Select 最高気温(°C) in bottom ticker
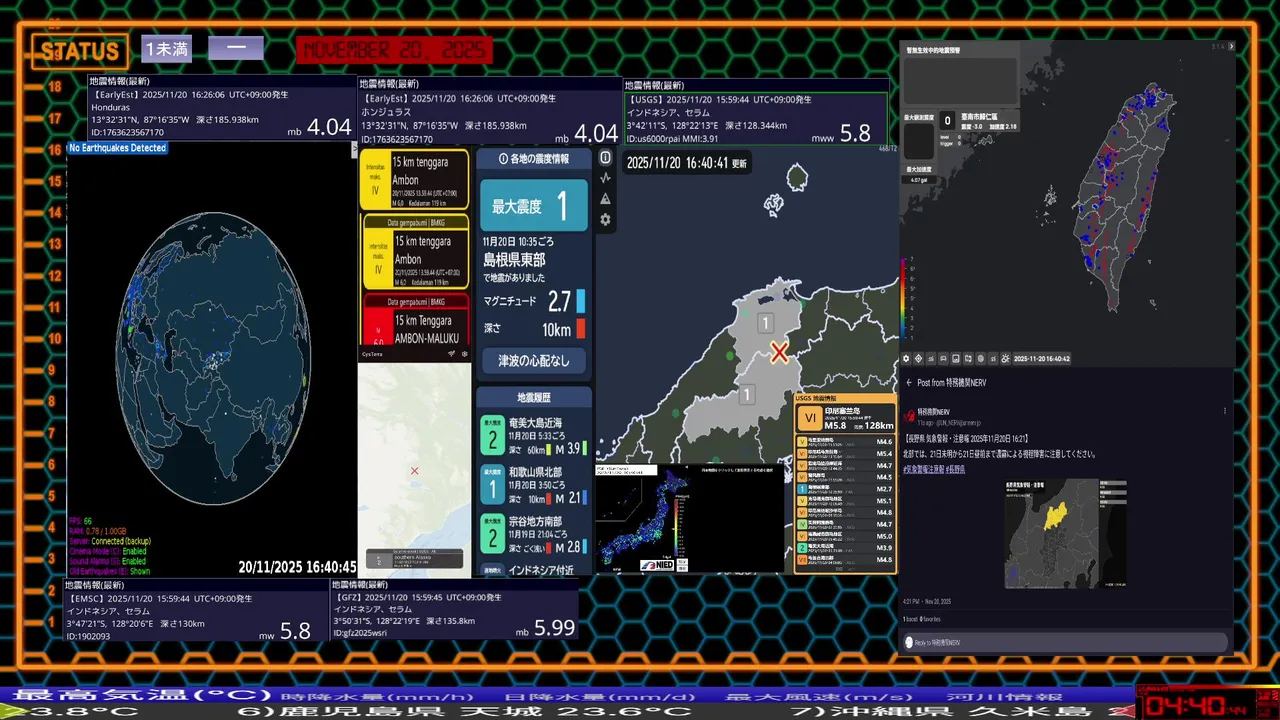This screenshot has height=720, width=1280. pos(141,696)
